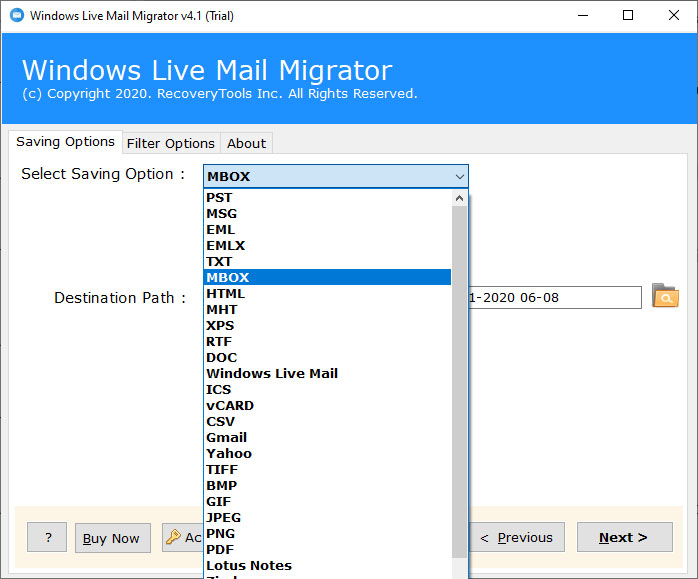This screenshot has height=579, width=698.
Task: Choose TIFF image format
Action: pyautogui.click(x=327, y=470)
